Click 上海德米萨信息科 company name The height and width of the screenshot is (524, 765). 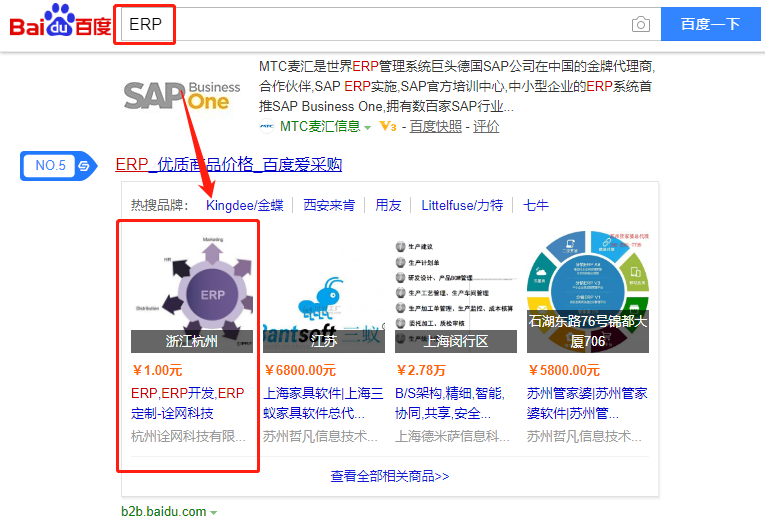[x=452, y=436]
